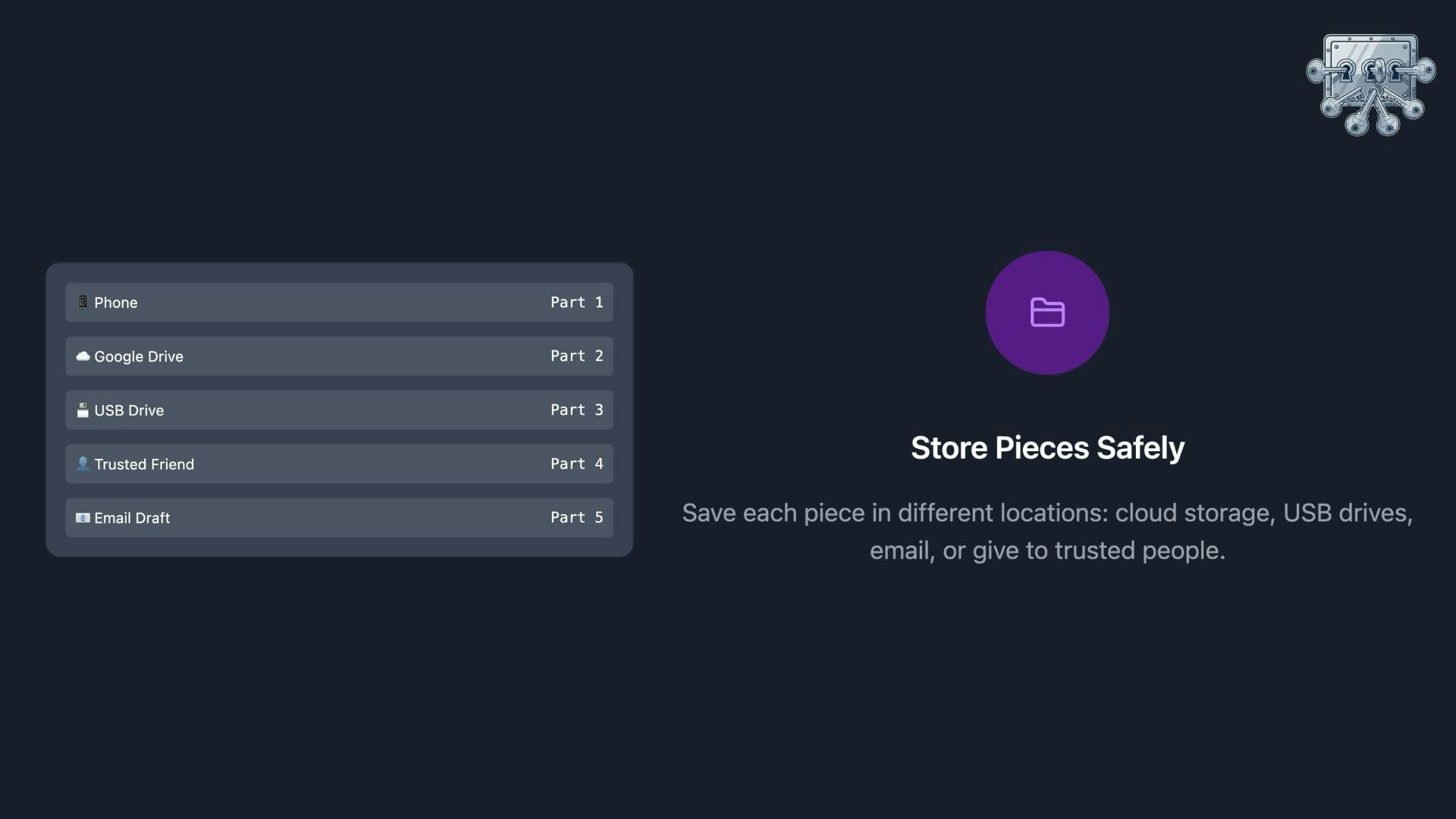Click the floppy disk icon beside USB Drive
The image size is (1456, 819).
83,410
